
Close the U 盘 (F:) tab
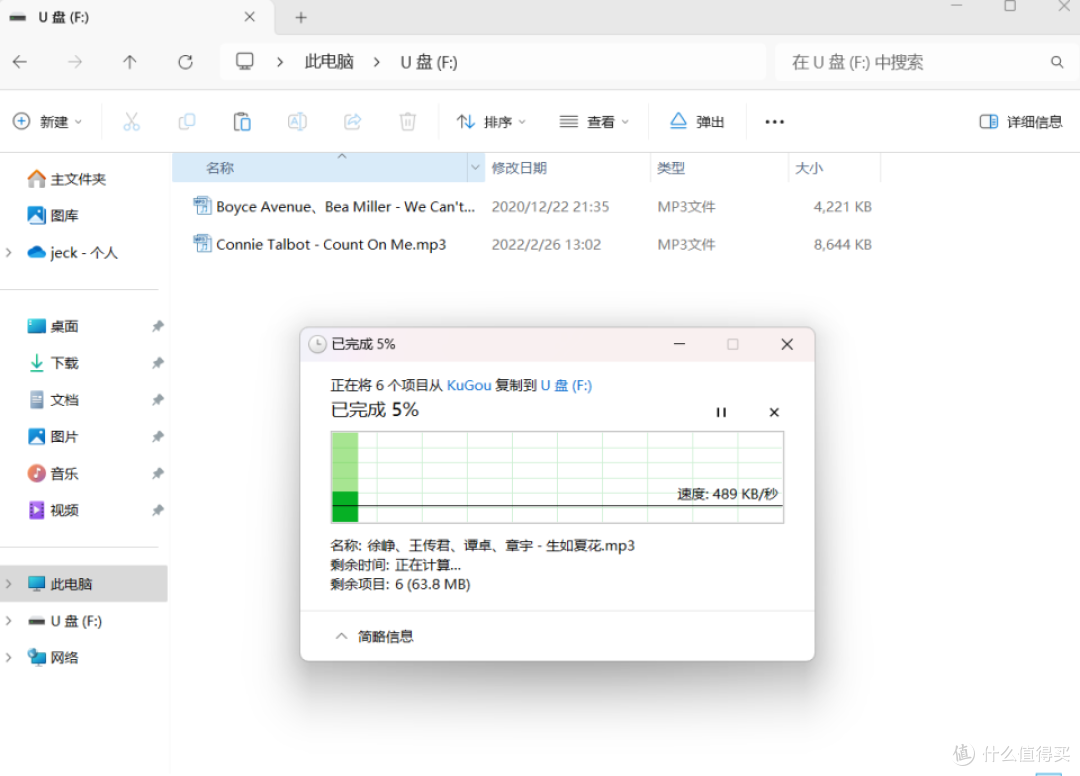[249, 17]
